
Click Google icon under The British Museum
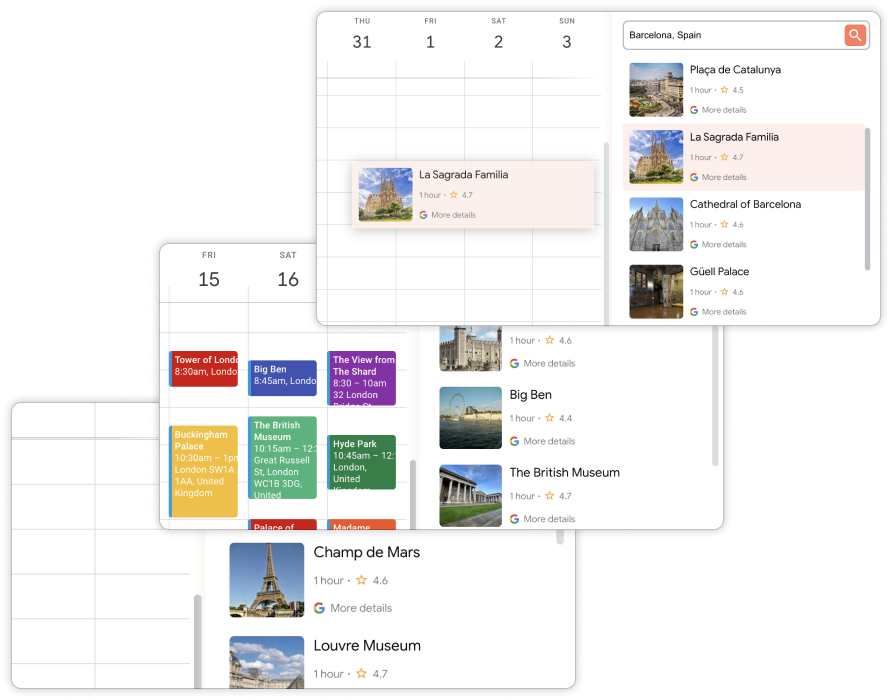[x=514, y=519]
